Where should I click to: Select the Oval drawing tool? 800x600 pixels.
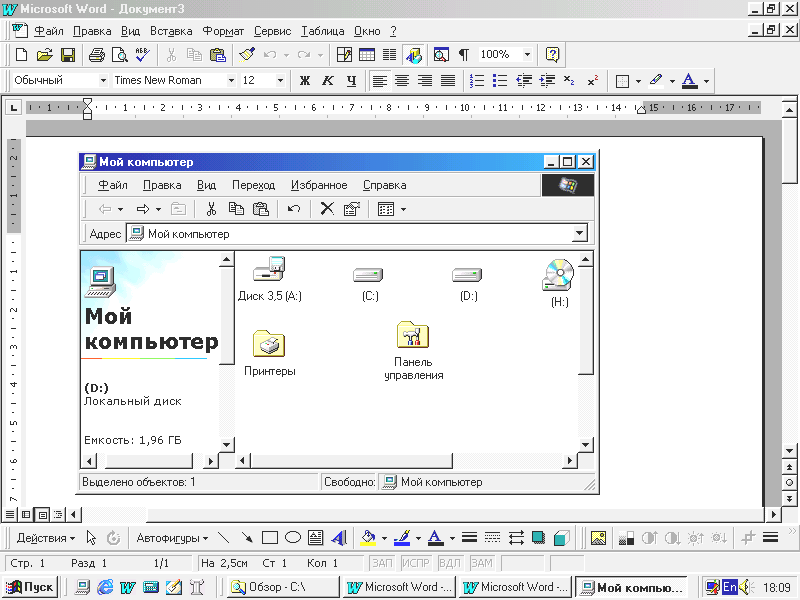click(x=293, y=538)
